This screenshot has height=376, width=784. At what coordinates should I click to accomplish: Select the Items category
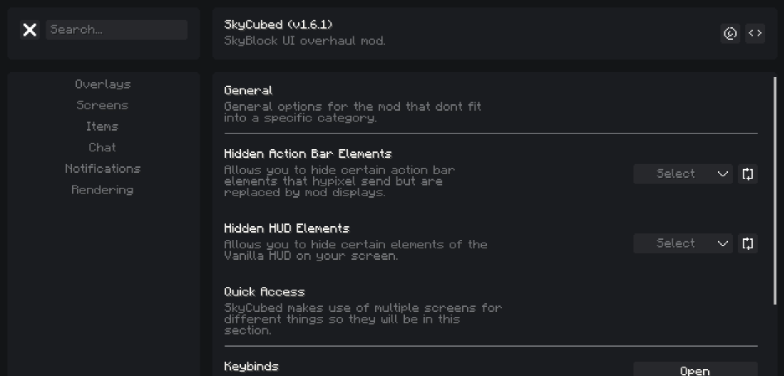[102, 126]
